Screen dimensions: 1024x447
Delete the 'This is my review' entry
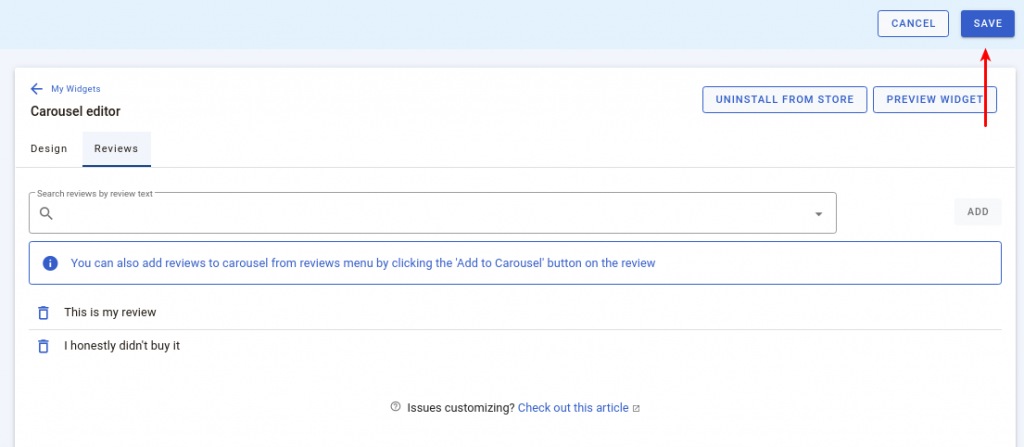[x=43, y=312]
